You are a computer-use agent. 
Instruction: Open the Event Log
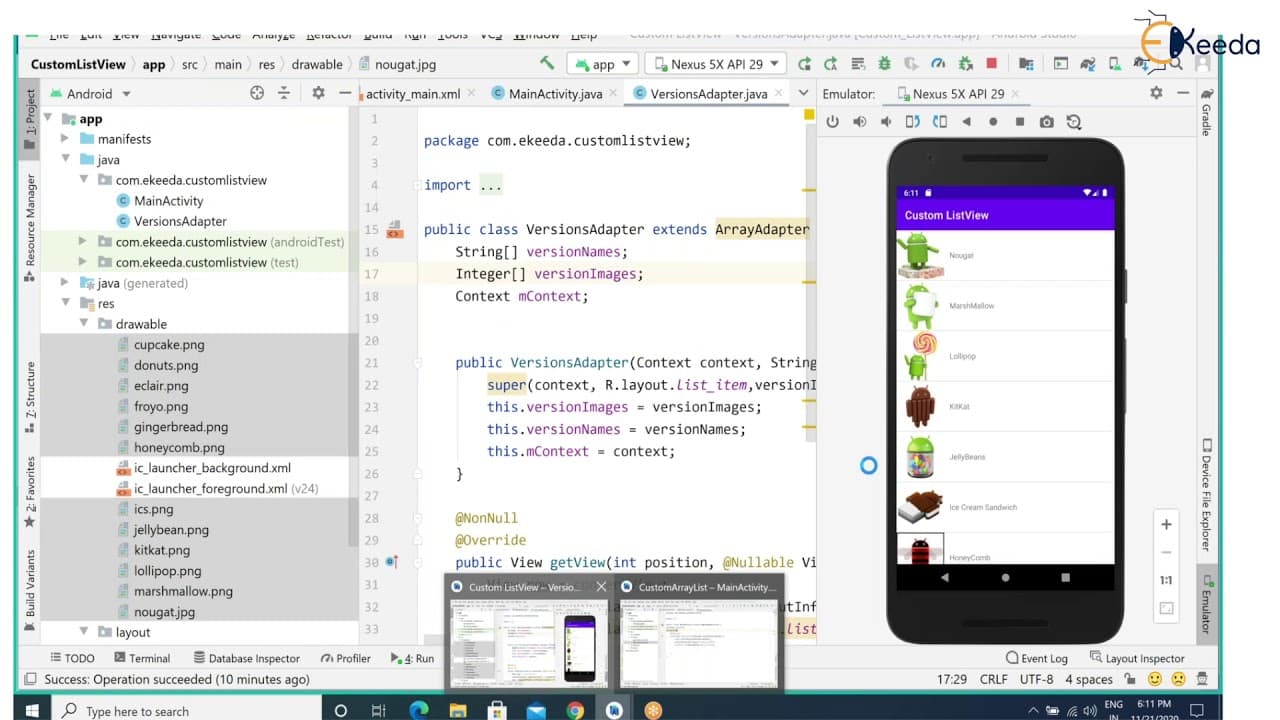(1037, 658)
